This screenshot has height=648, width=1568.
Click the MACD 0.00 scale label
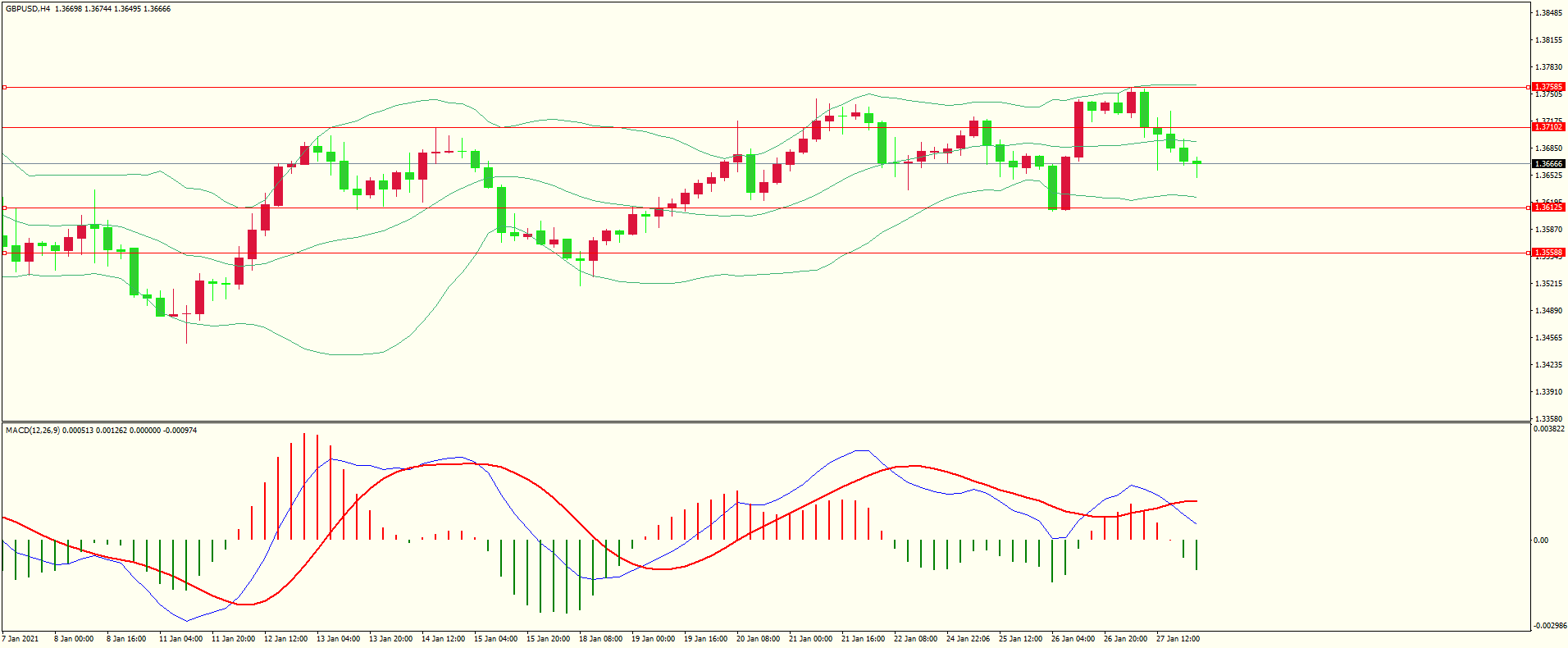(1541, 540)
